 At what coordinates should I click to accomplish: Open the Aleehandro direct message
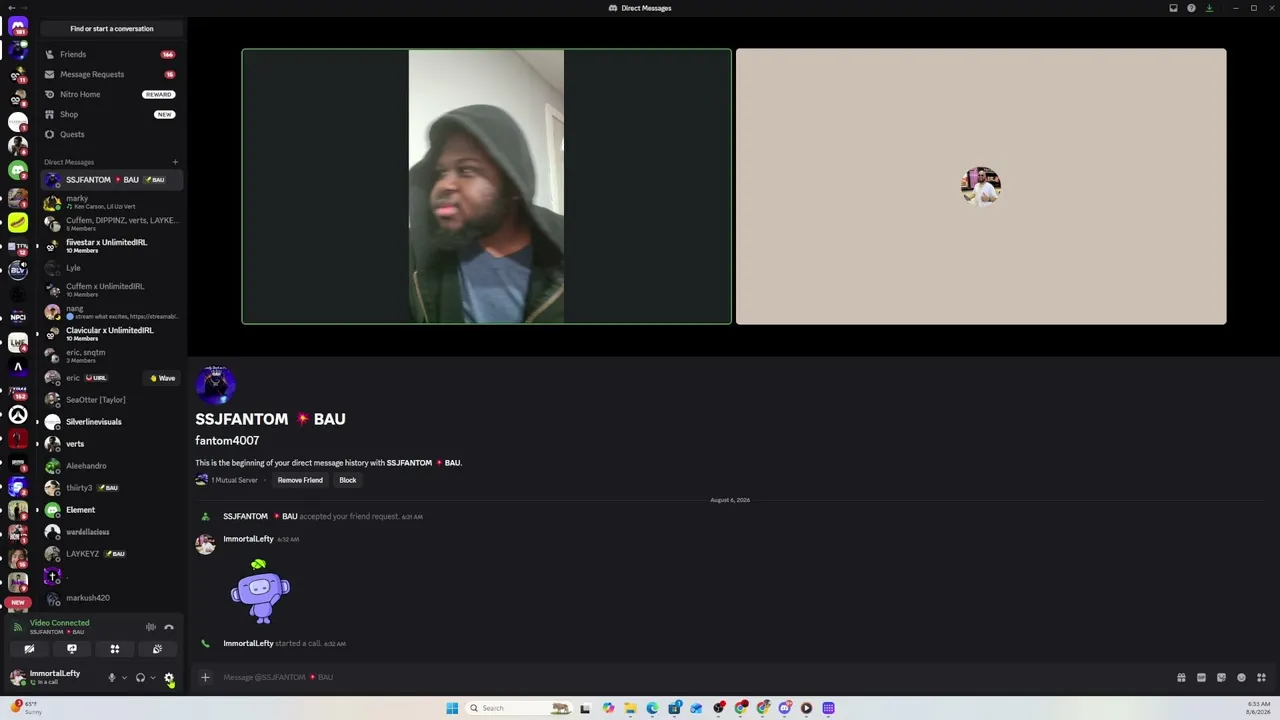(x=111, y=466)
